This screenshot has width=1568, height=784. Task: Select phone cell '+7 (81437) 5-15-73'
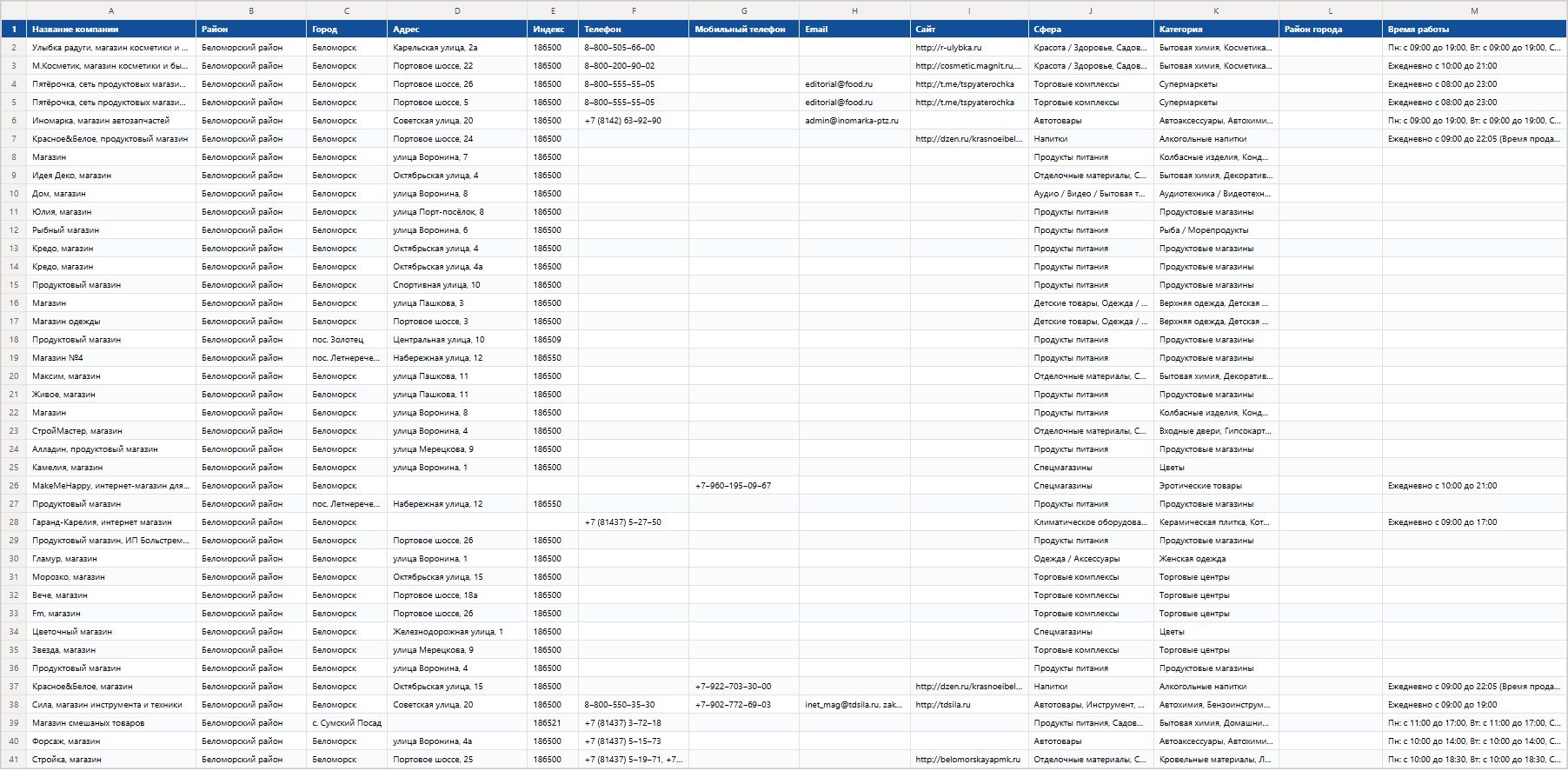634,741
